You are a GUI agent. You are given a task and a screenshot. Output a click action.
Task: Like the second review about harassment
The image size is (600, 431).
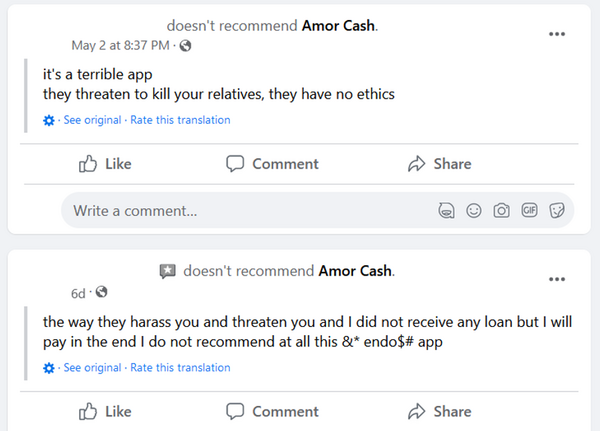pos(105,411)
